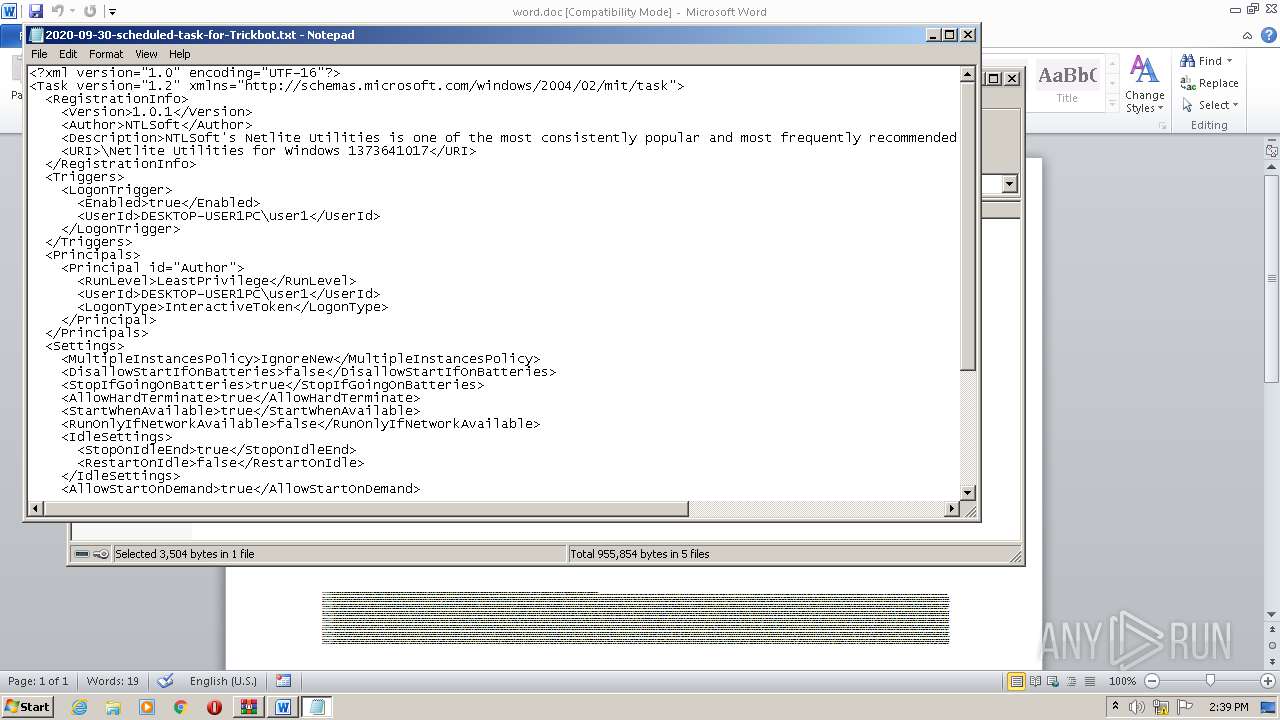Click proofing spell-check icon in status bar
This screenshot has height=720, width=1280.
(x=166, y=681)
